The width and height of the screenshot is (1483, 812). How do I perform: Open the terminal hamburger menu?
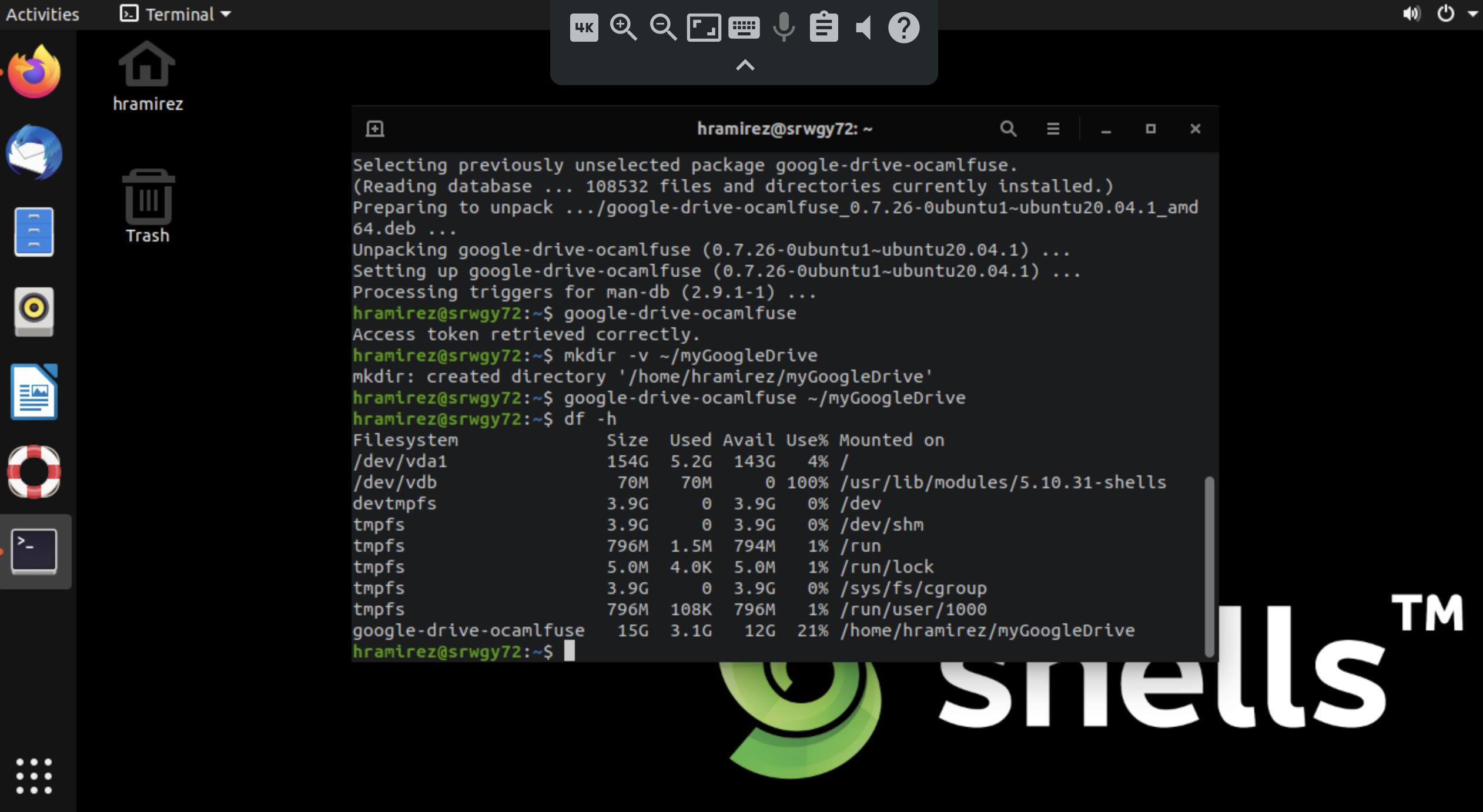pos(1053,129)
